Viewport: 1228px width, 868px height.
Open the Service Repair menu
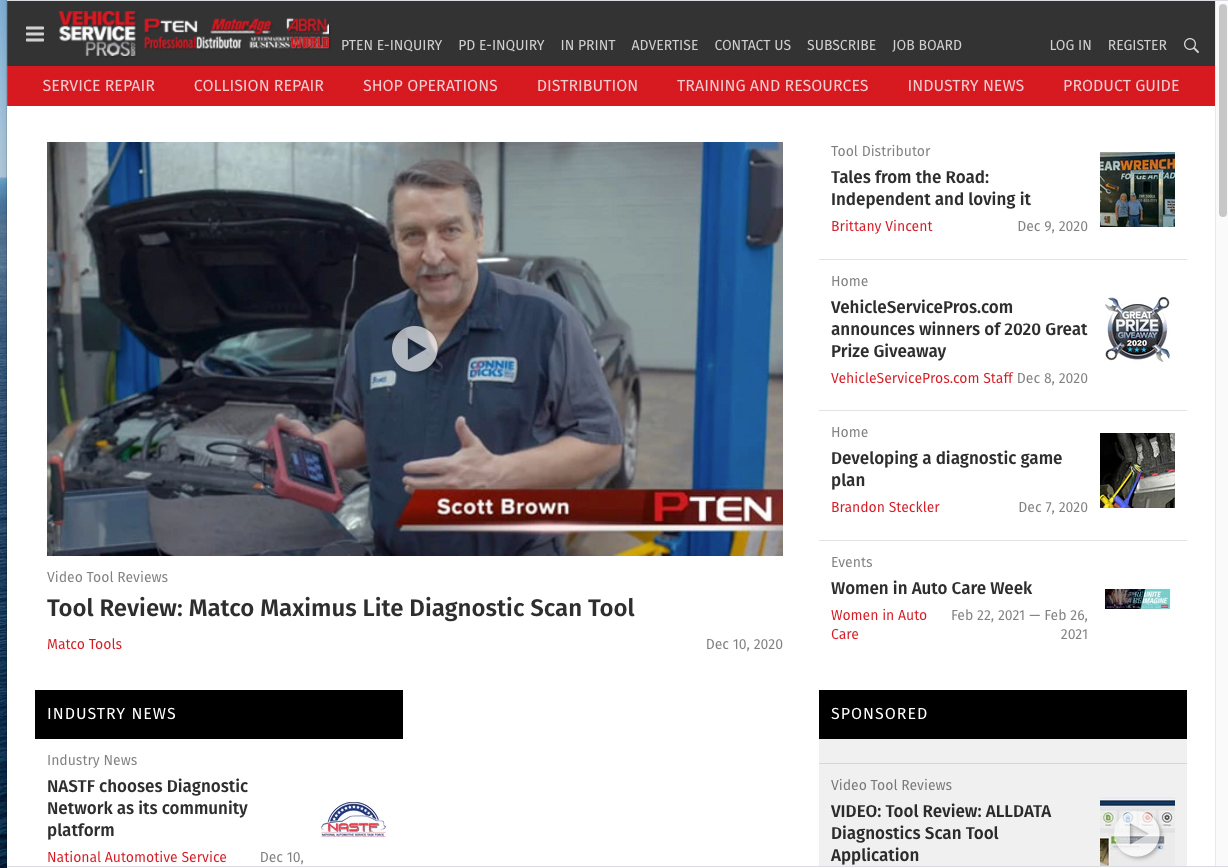point(99,86)
